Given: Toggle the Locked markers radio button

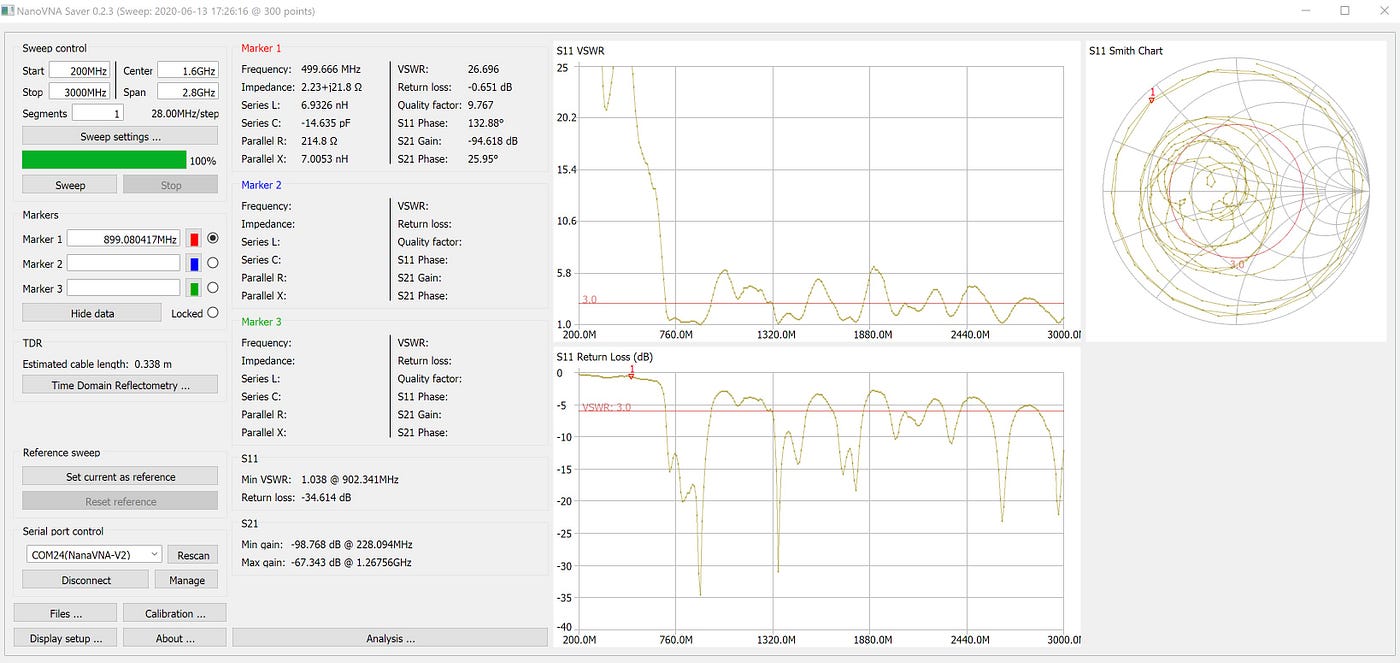Looking at the screenshot, I should pos(212,313).
